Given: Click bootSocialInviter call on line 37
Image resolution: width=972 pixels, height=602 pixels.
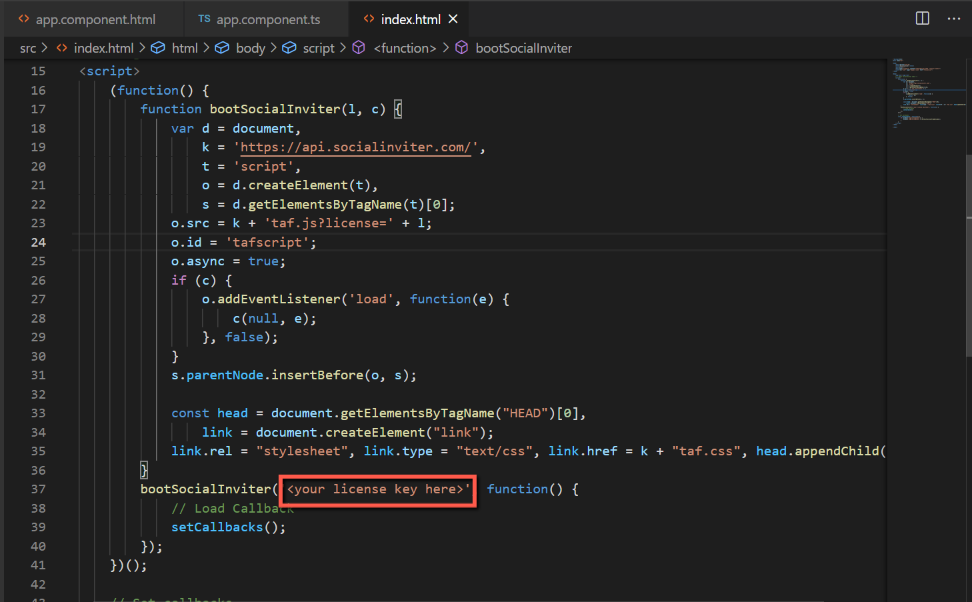Looking at the screenshot, I should [x=206, y=489].
